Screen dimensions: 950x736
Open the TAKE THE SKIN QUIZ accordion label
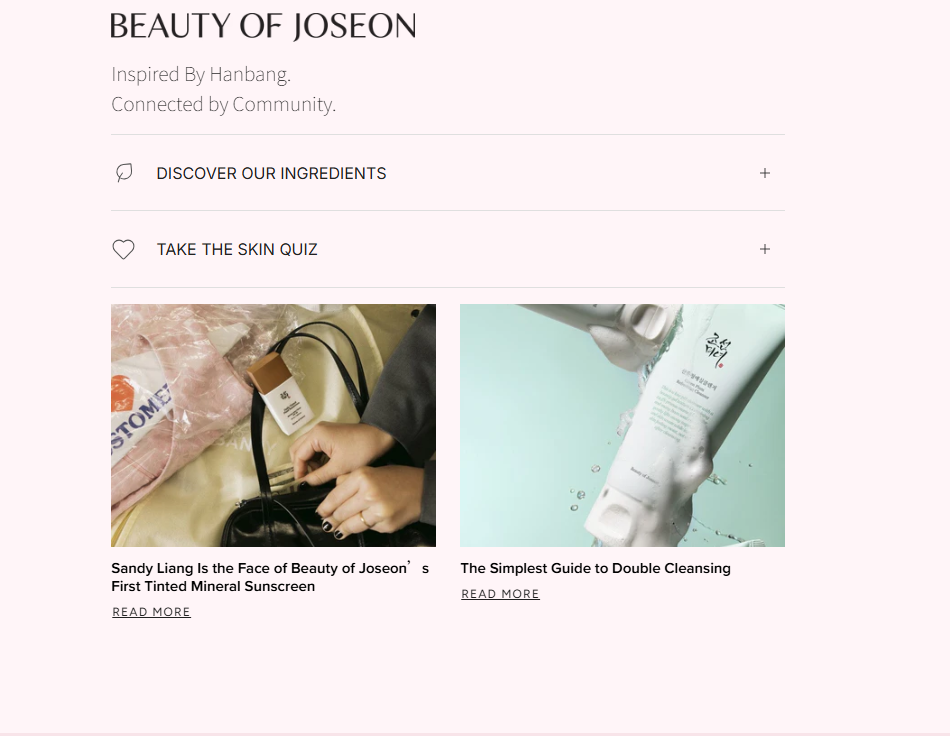pyautogui.click(x=237, y=250)
